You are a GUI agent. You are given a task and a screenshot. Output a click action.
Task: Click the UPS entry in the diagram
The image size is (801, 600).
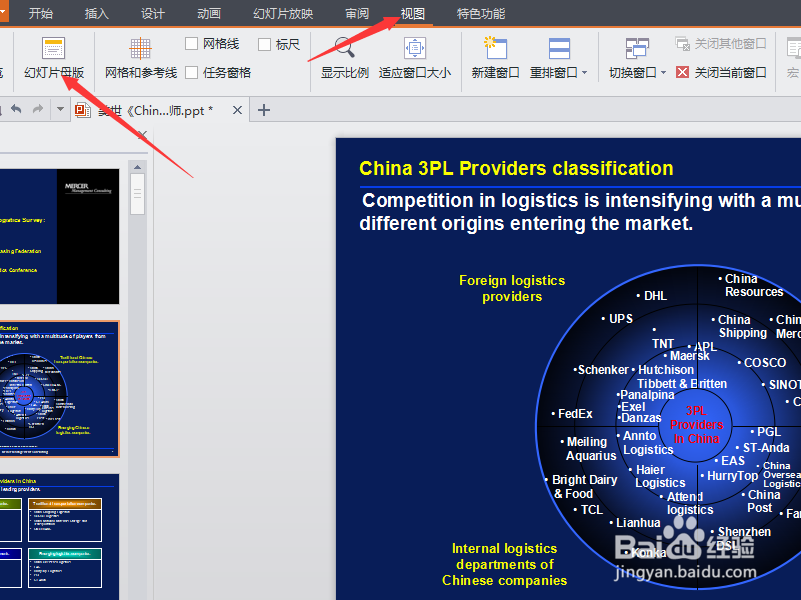618,319
